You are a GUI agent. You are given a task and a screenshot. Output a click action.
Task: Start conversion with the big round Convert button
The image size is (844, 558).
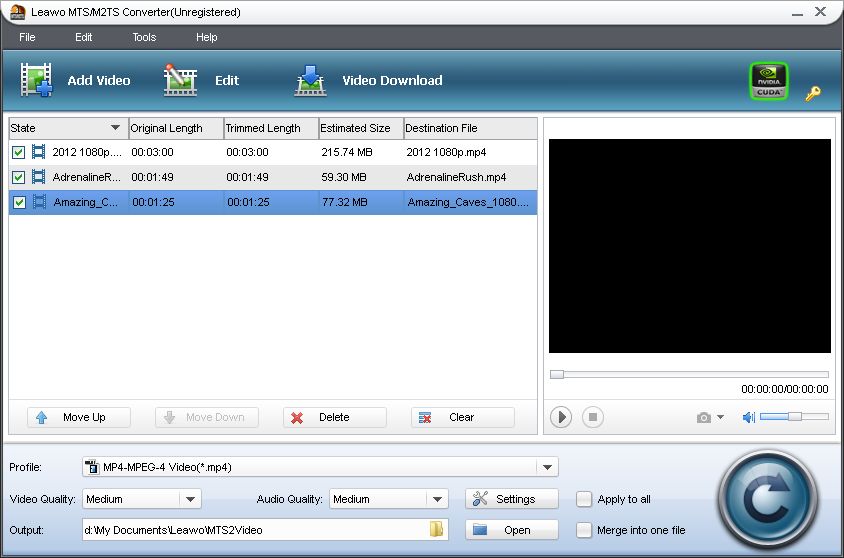pyautogui.click(x=768, y=500)
